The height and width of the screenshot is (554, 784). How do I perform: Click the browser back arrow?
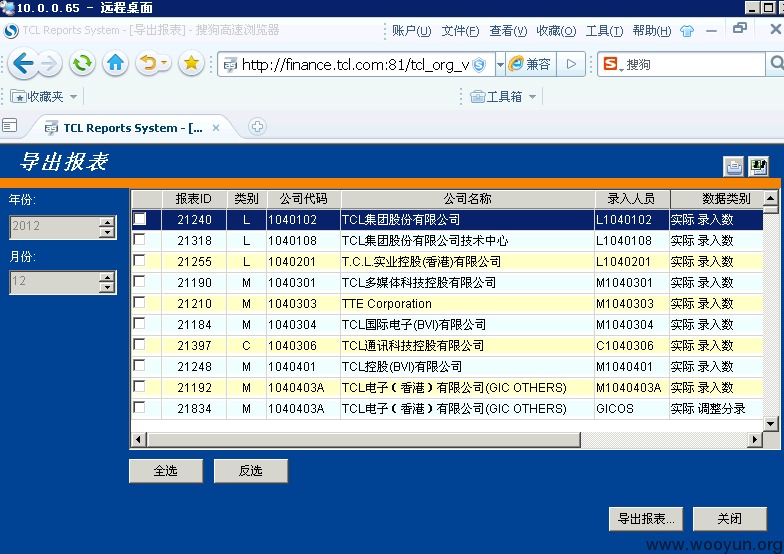coord(23,64)
